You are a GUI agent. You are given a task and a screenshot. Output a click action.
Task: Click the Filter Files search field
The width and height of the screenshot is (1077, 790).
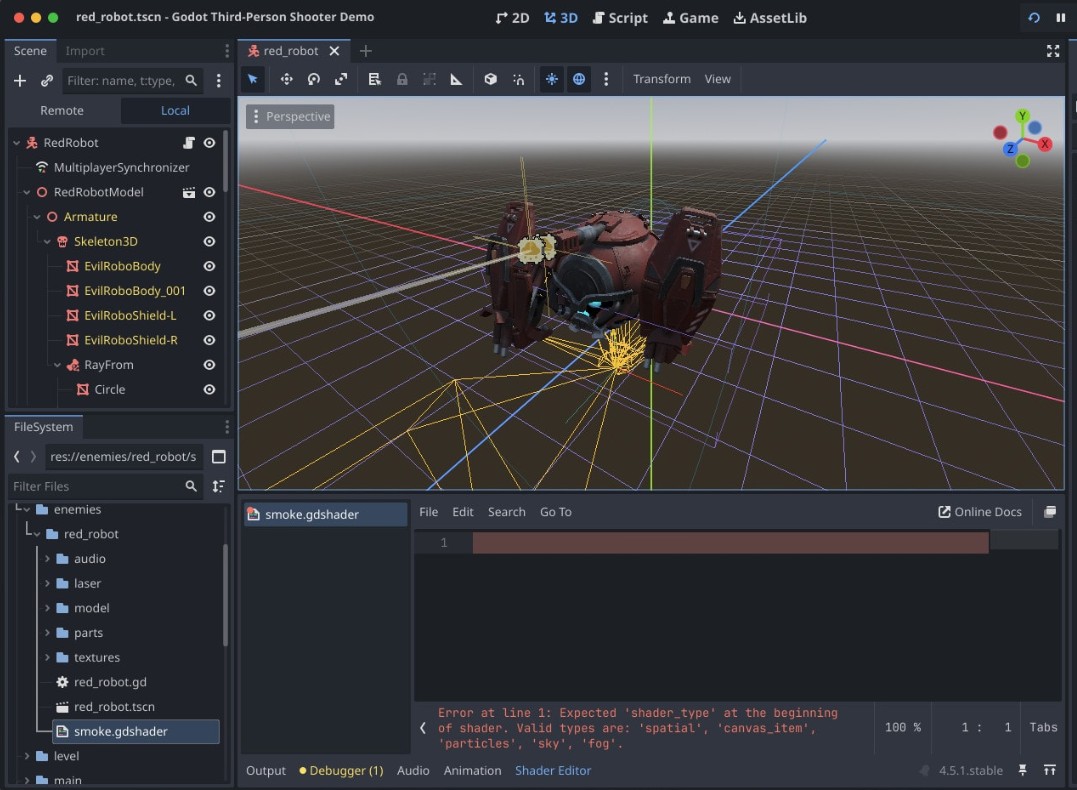pos(95,486)
